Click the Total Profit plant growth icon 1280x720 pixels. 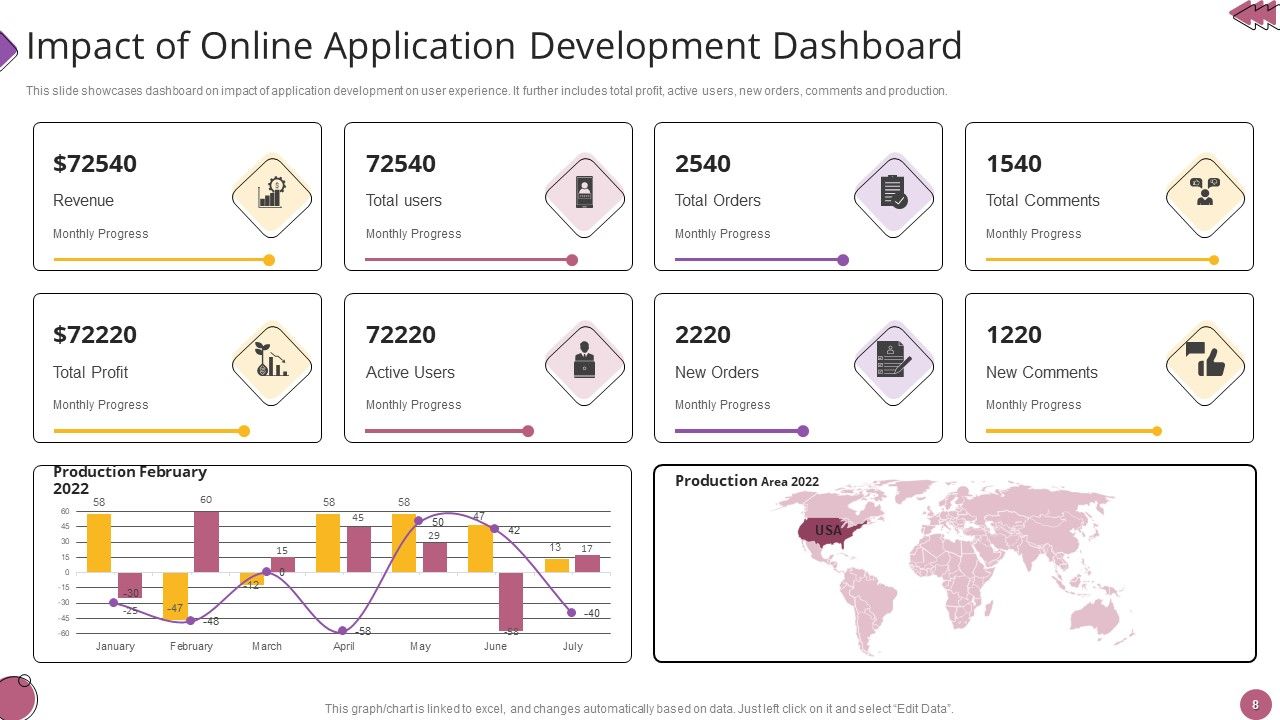(271, 364)
